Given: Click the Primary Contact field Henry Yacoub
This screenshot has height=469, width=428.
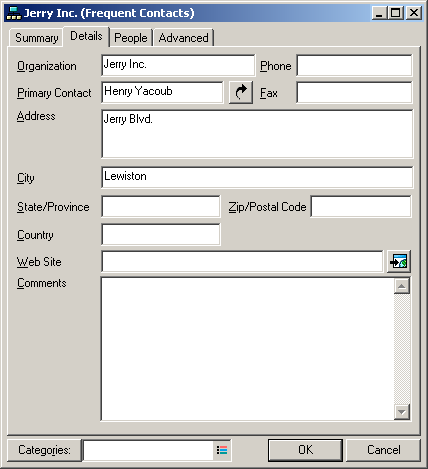Looking at the screenshot, I should 162,92.
